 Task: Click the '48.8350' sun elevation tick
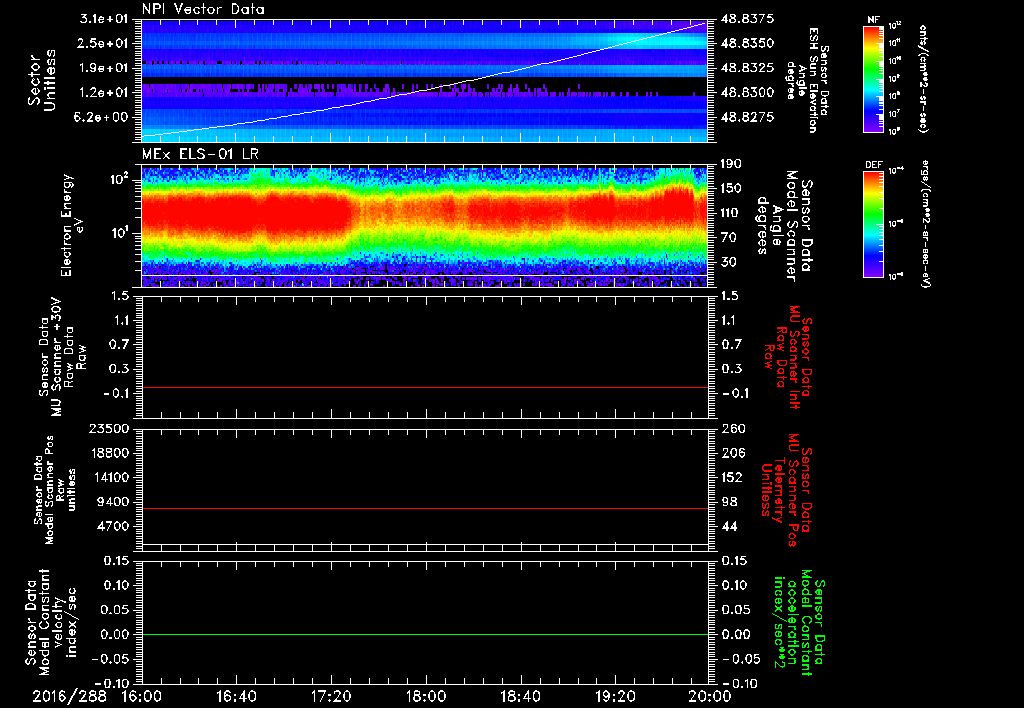click(x=747, y=43)
